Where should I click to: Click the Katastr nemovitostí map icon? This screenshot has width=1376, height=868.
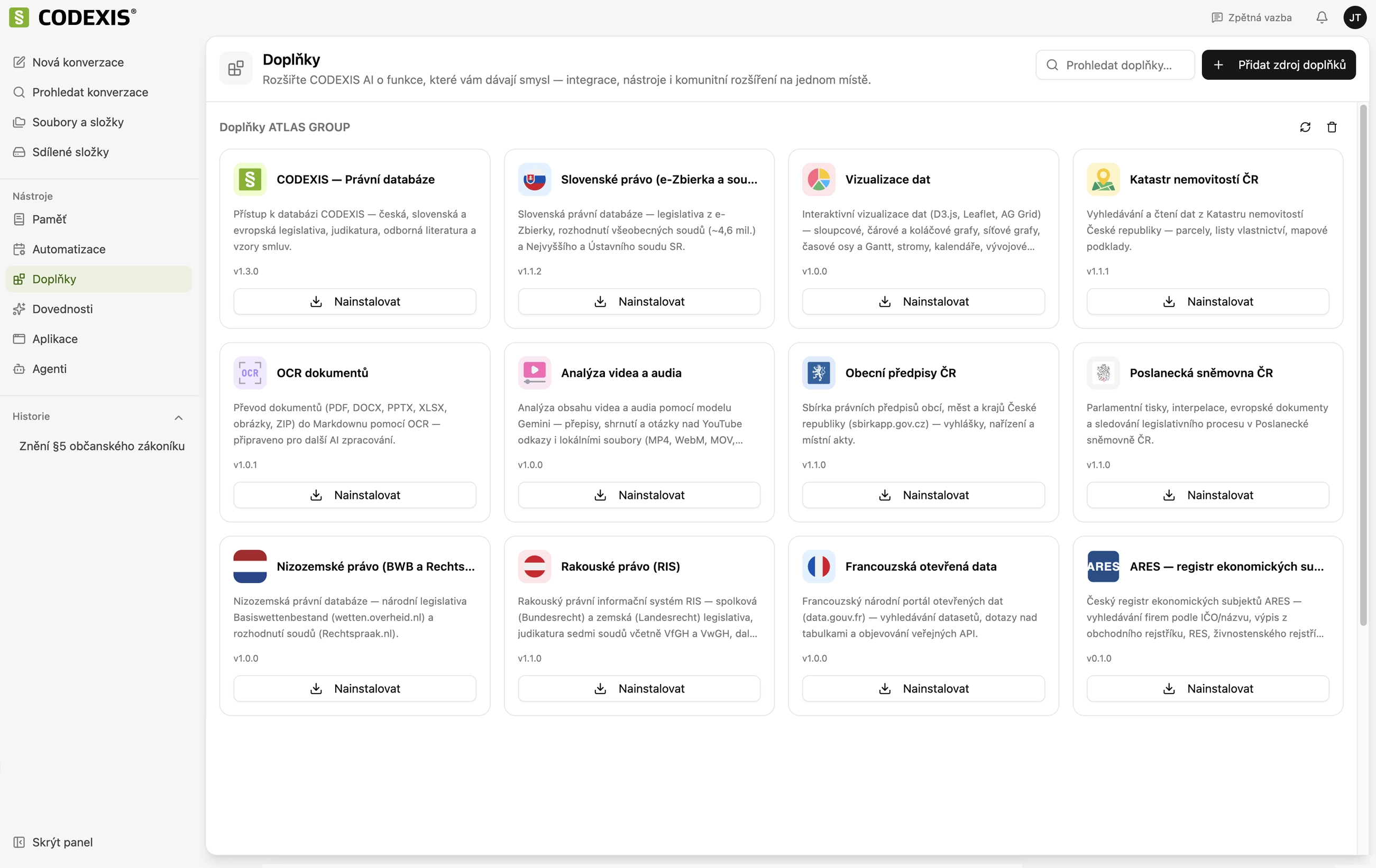tap(1103, 179)
